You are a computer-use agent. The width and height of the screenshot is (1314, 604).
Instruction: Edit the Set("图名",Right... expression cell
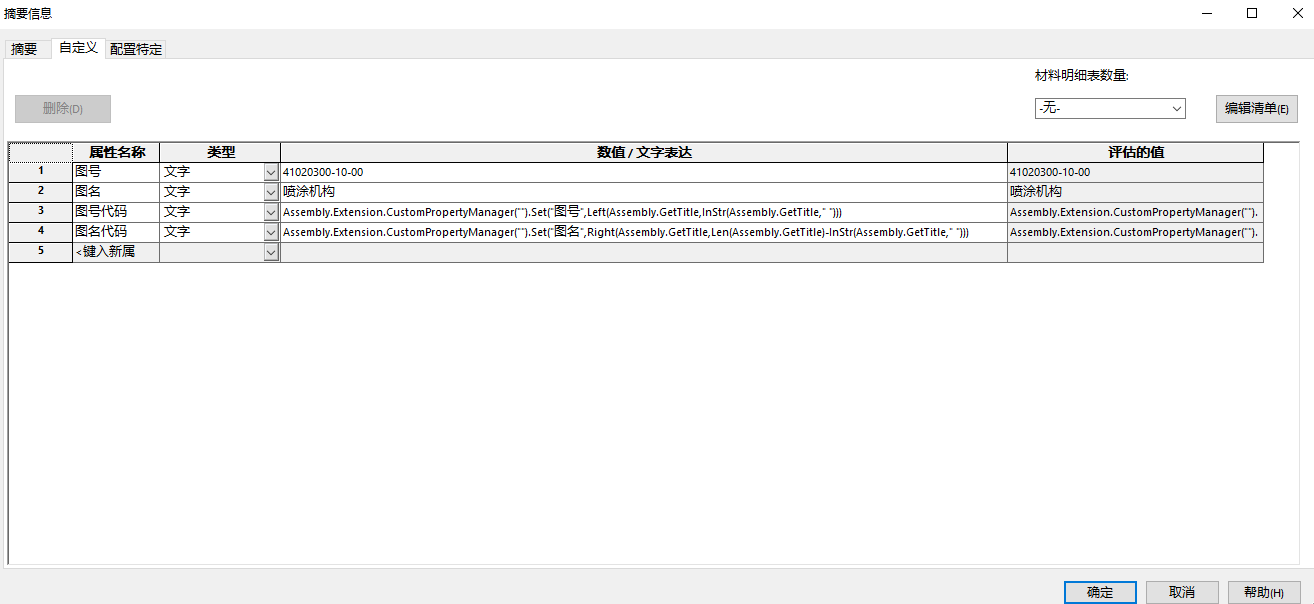[x=644, y=232]
